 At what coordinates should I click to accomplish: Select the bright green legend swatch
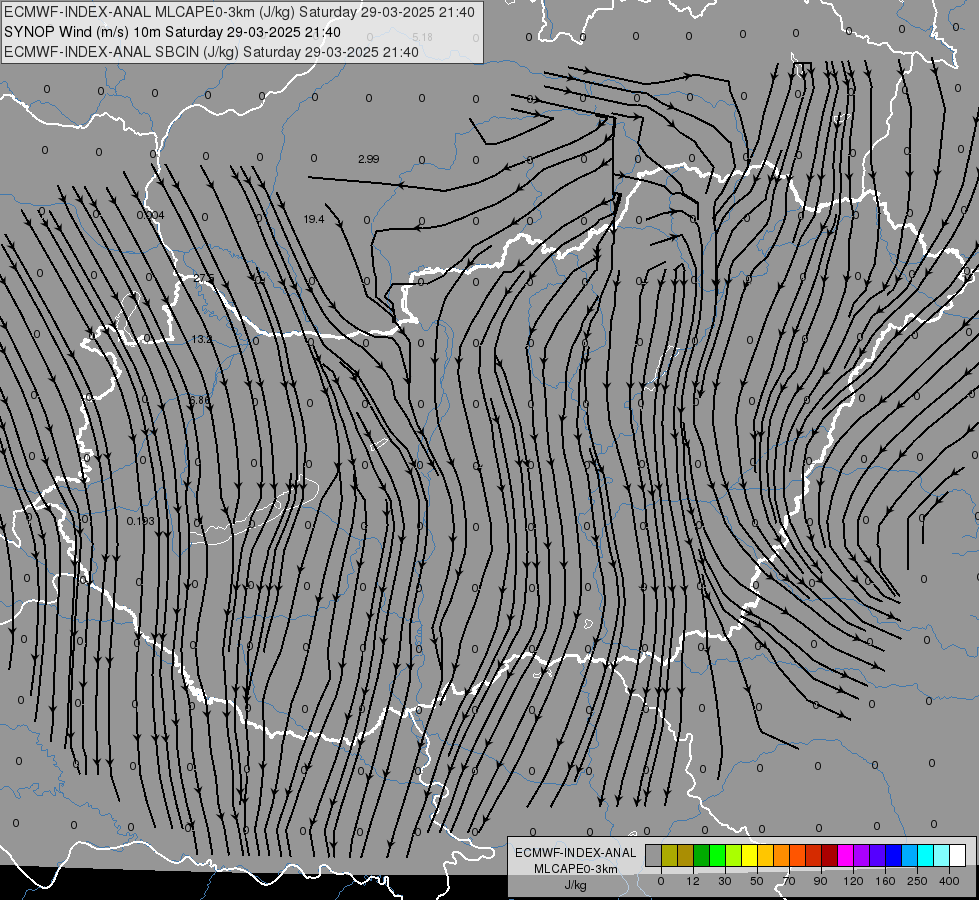click(717, 855)
